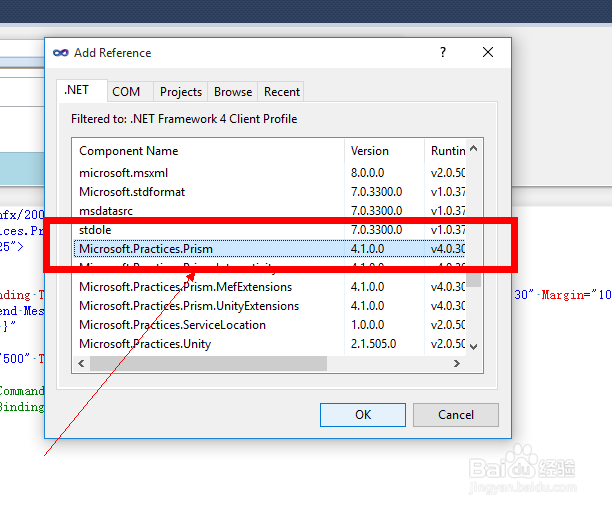Click the help question mark button
Image resolution: width=612 pixels, height=509 pixels.
(443, 52)
